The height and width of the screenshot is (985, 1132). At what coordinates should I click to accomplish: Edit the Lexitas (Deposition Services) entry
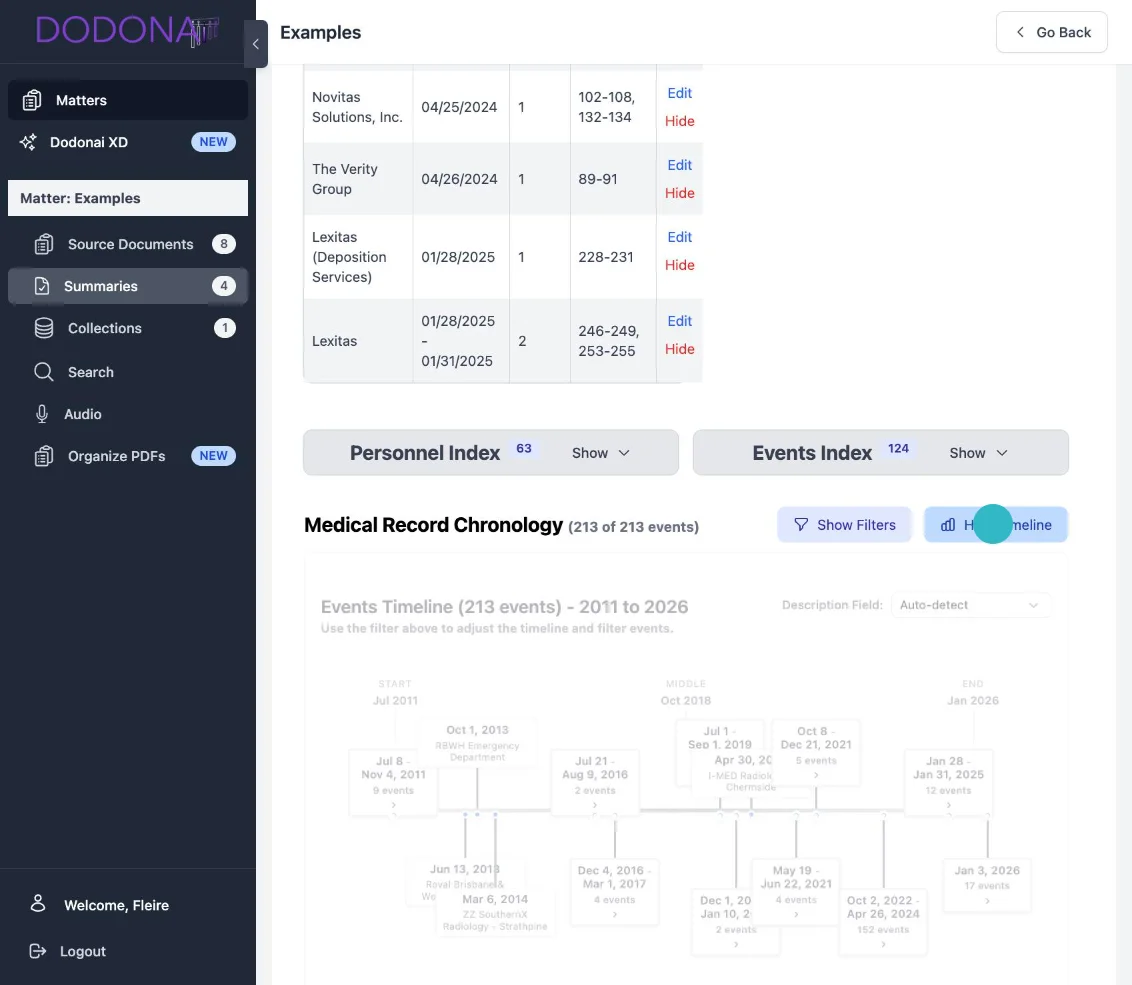click(679, 237)
